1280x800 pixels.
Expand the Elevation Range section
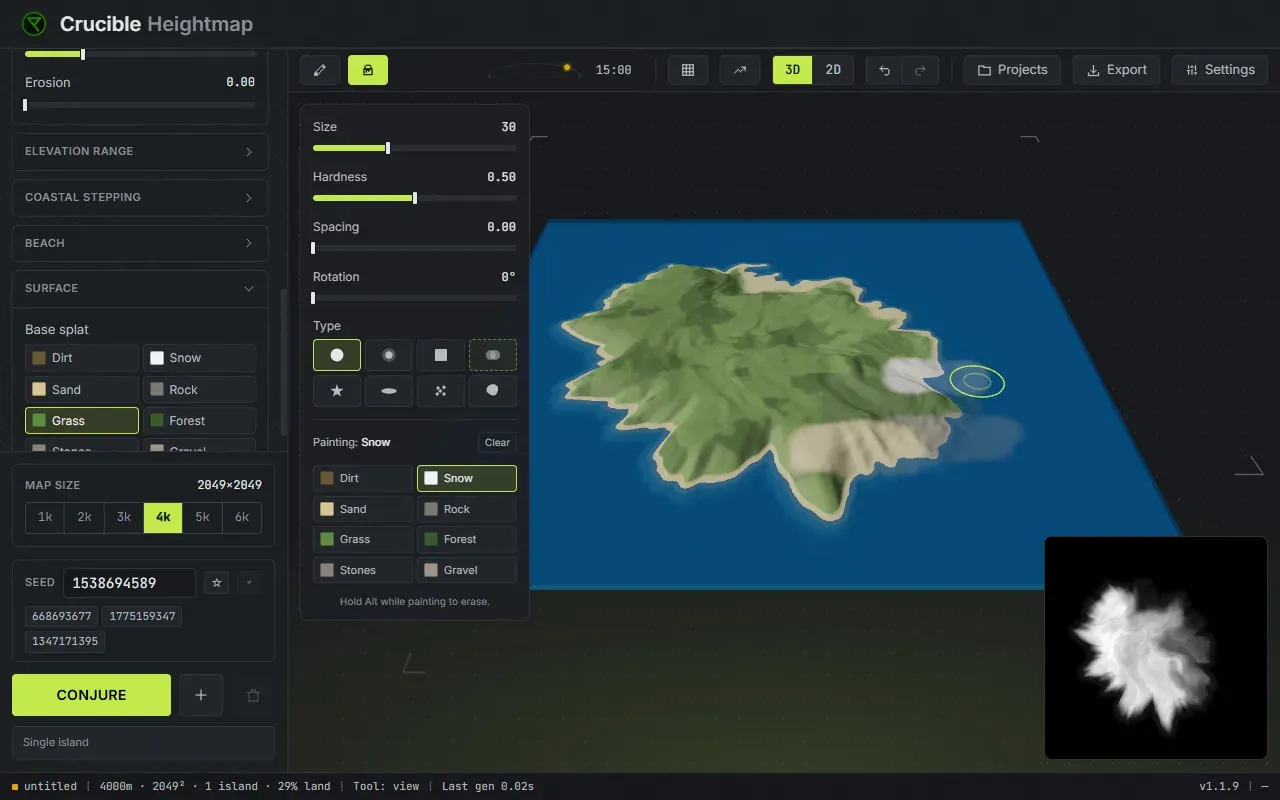click(140, 151)
